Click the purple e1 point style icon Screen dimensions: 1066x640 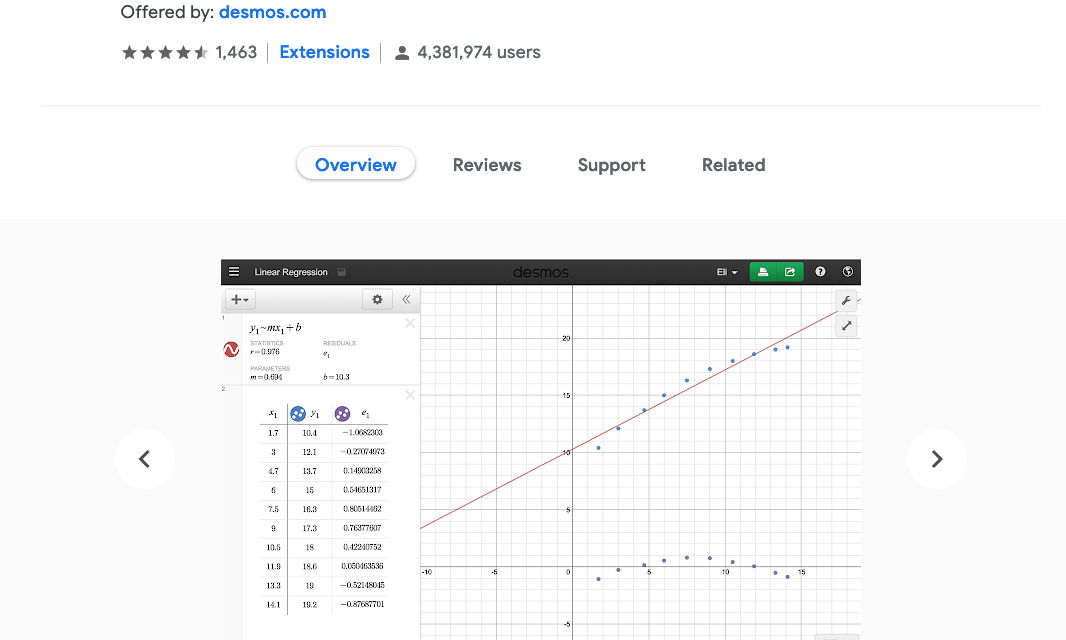[343, 414]
